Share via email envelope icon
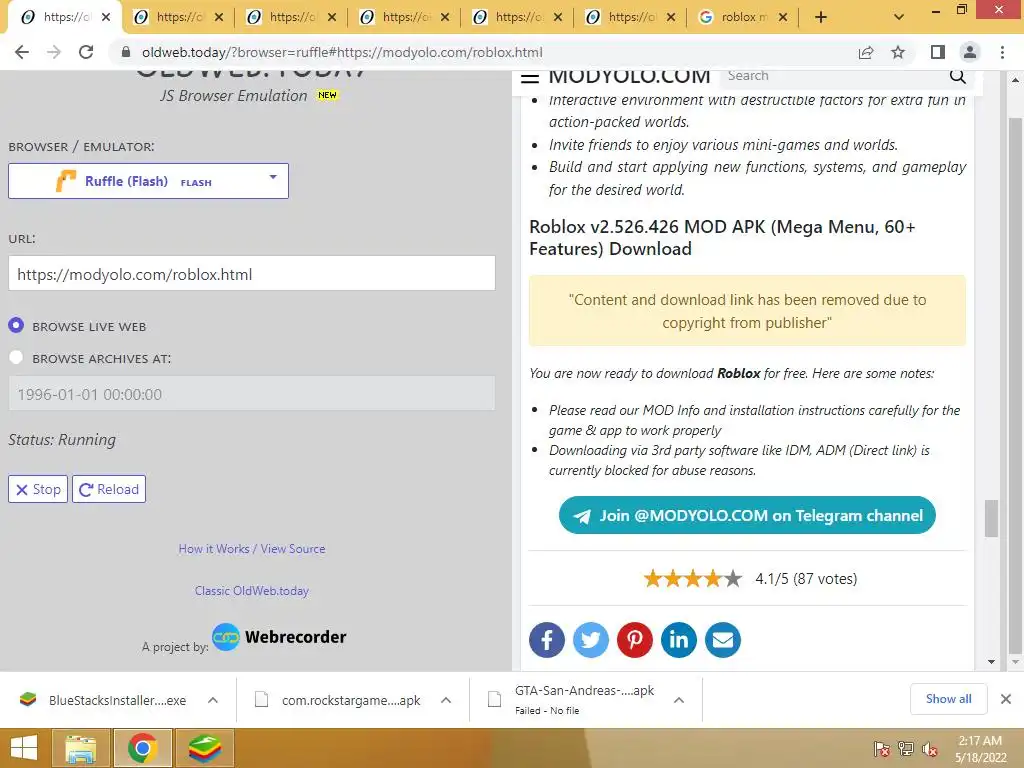 point(722,640)
